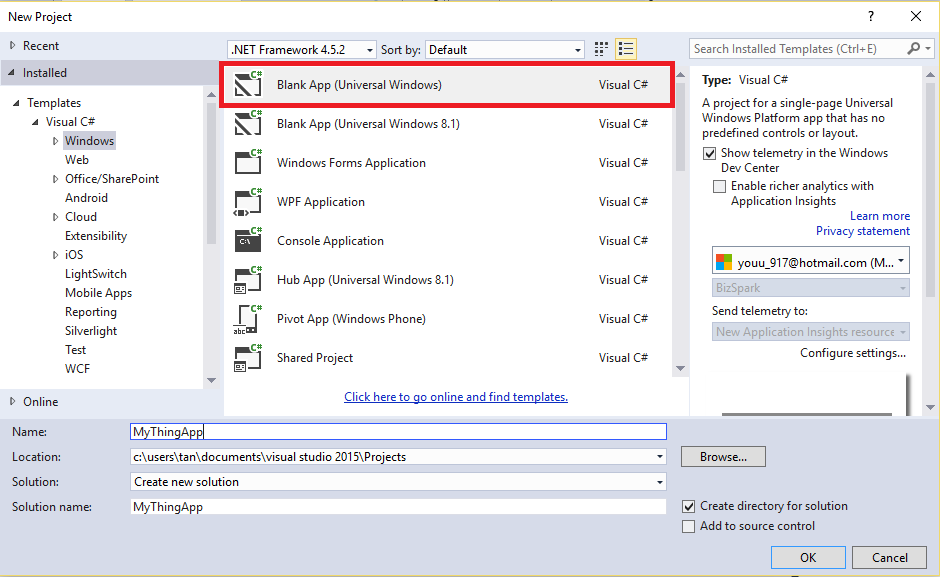Check Add to source control
This screenshot has height=577, width=940.
click(x=688, y=526)
